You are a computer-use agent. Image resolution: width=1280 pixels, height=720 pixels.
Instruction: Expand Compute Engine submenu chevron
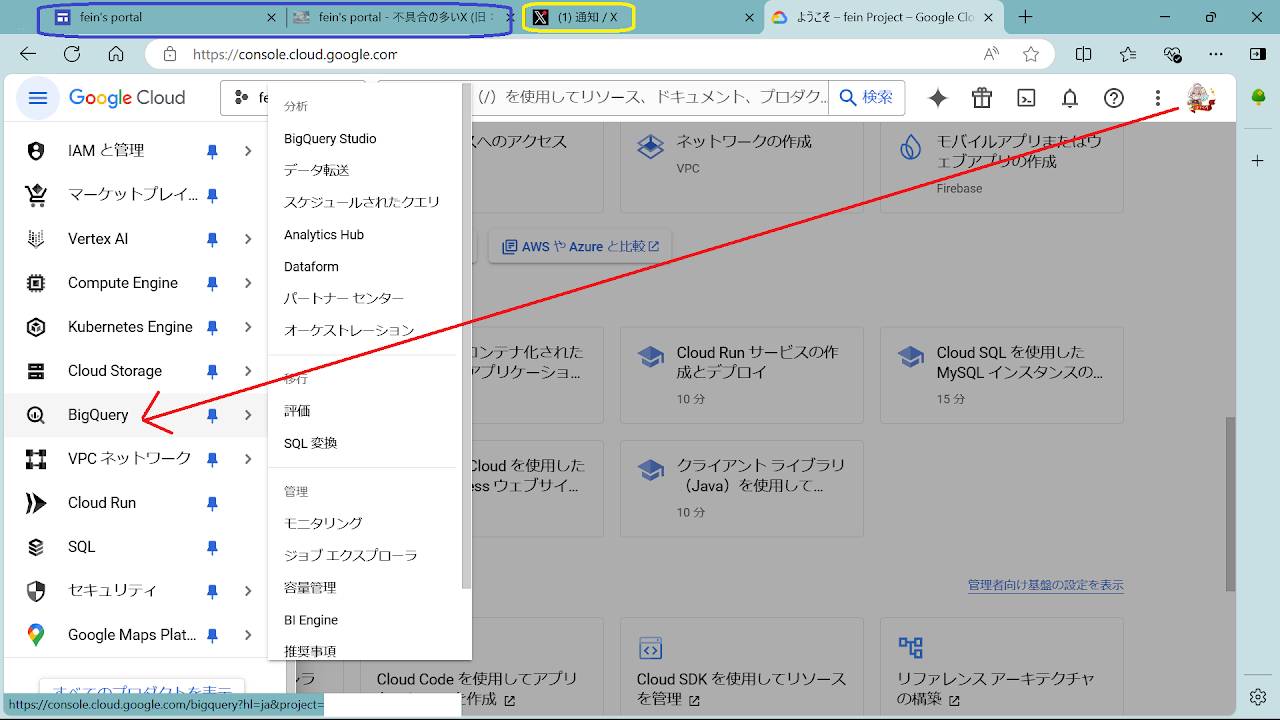(248, 283)
